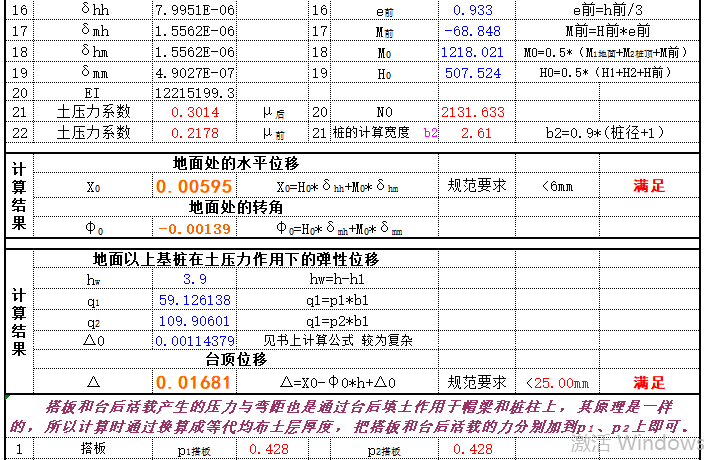The height and width of the screenshot is (460, 704).
Task: Select the δhh value 7.9951E-06 cell
Action: point(194,10)
